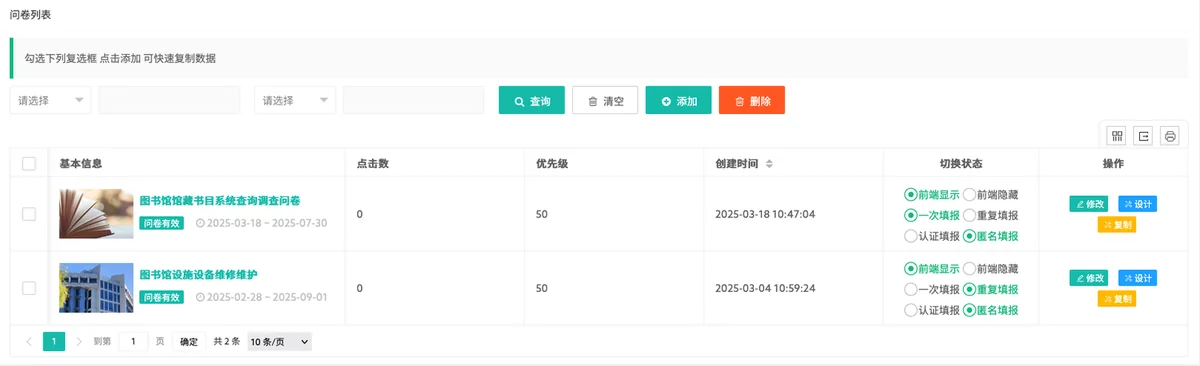Click date range 2025-02-28 ~ 2025-09-01
This screenshot has width=1200, height=366.
(266, 297)
